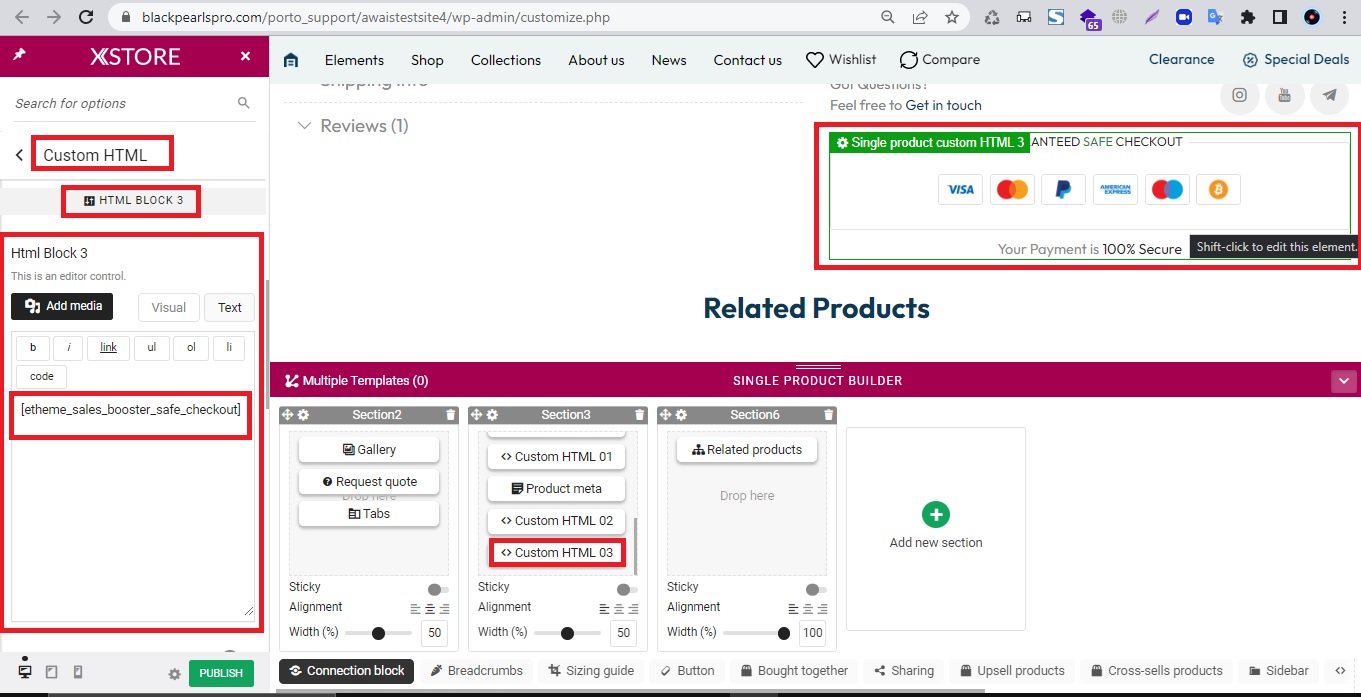Switch to tablet preview mode

[52, 672]
